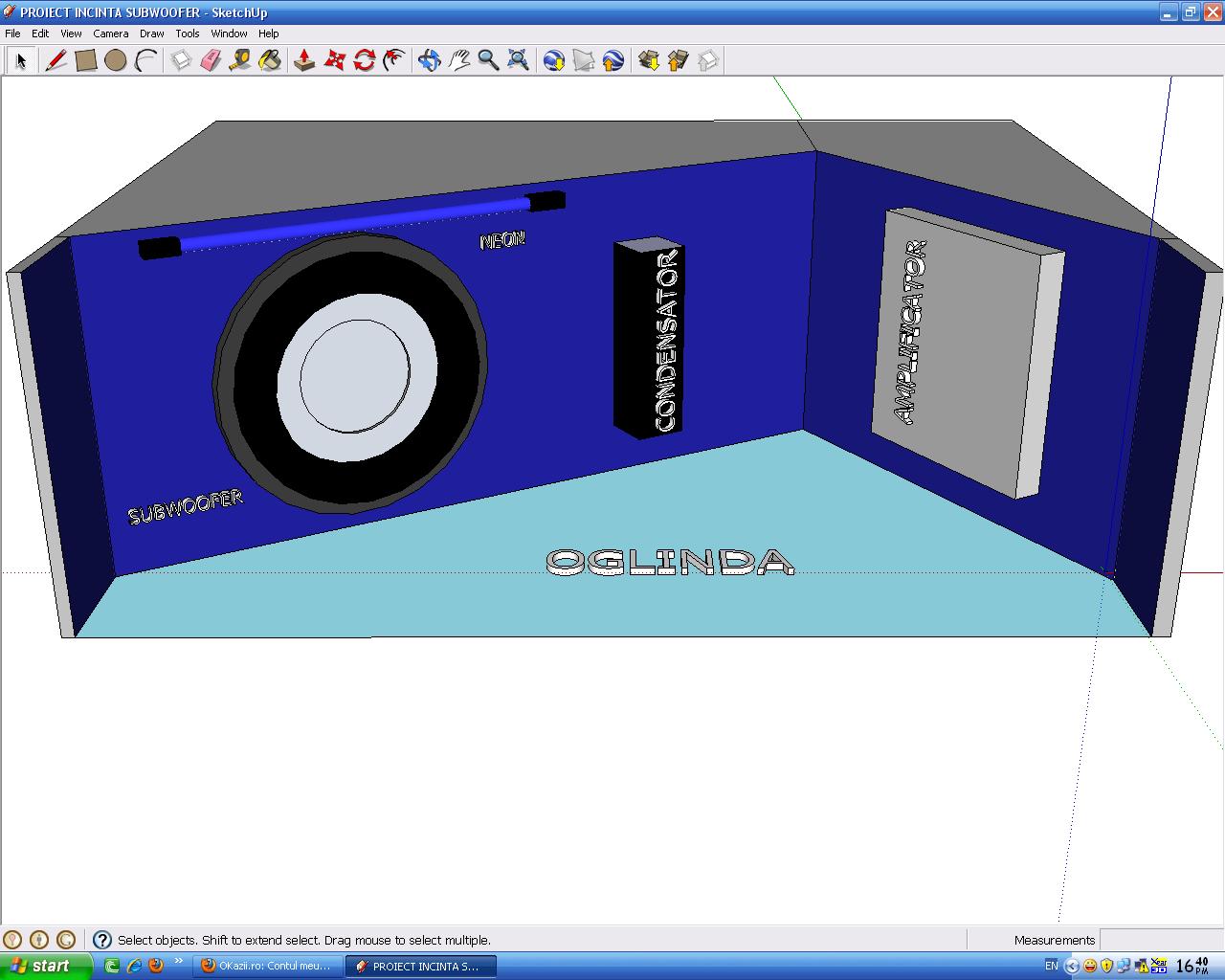Open the Tools menu
The height and width of the screenshot is (980, 1225).
[188, 33]
